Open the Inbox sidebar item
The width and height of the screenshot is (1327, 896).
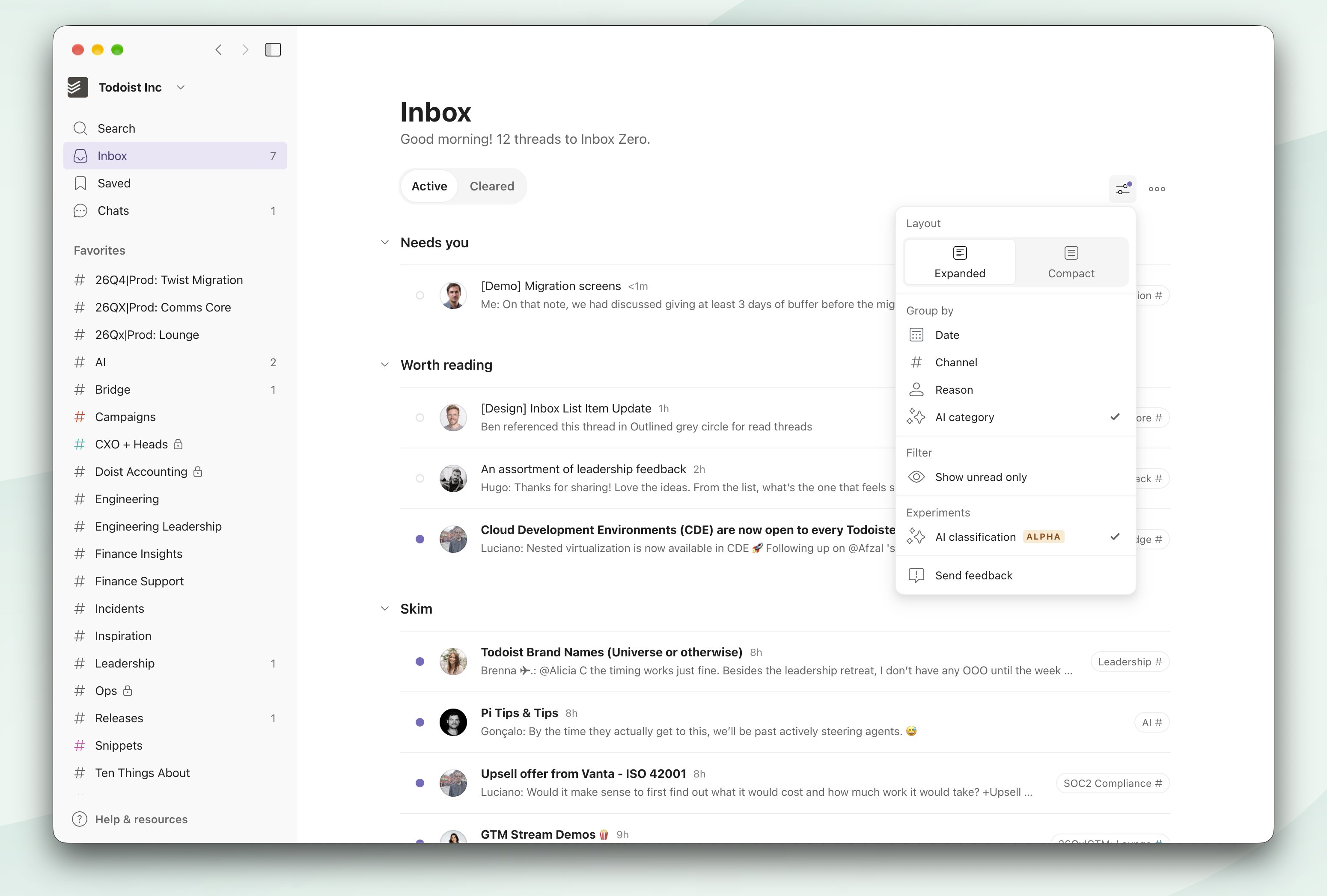[175, 156]
